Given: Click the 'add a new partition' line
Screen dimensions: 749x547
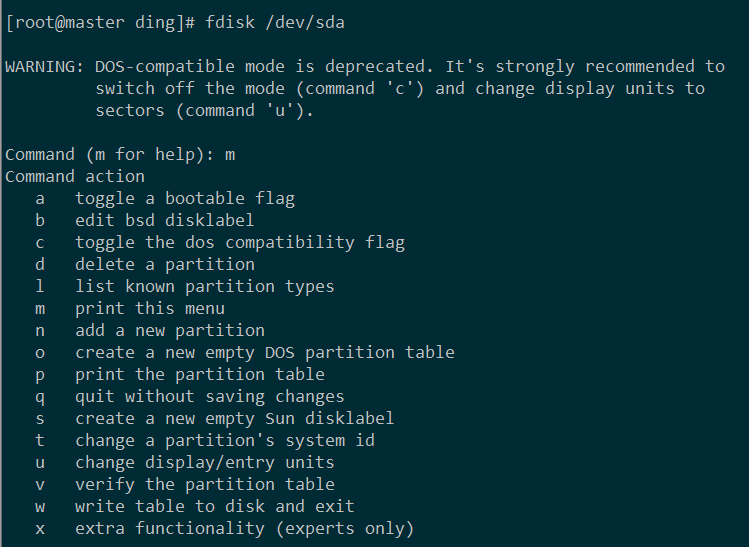Looking at the screenshot, I should coord(170,330).
